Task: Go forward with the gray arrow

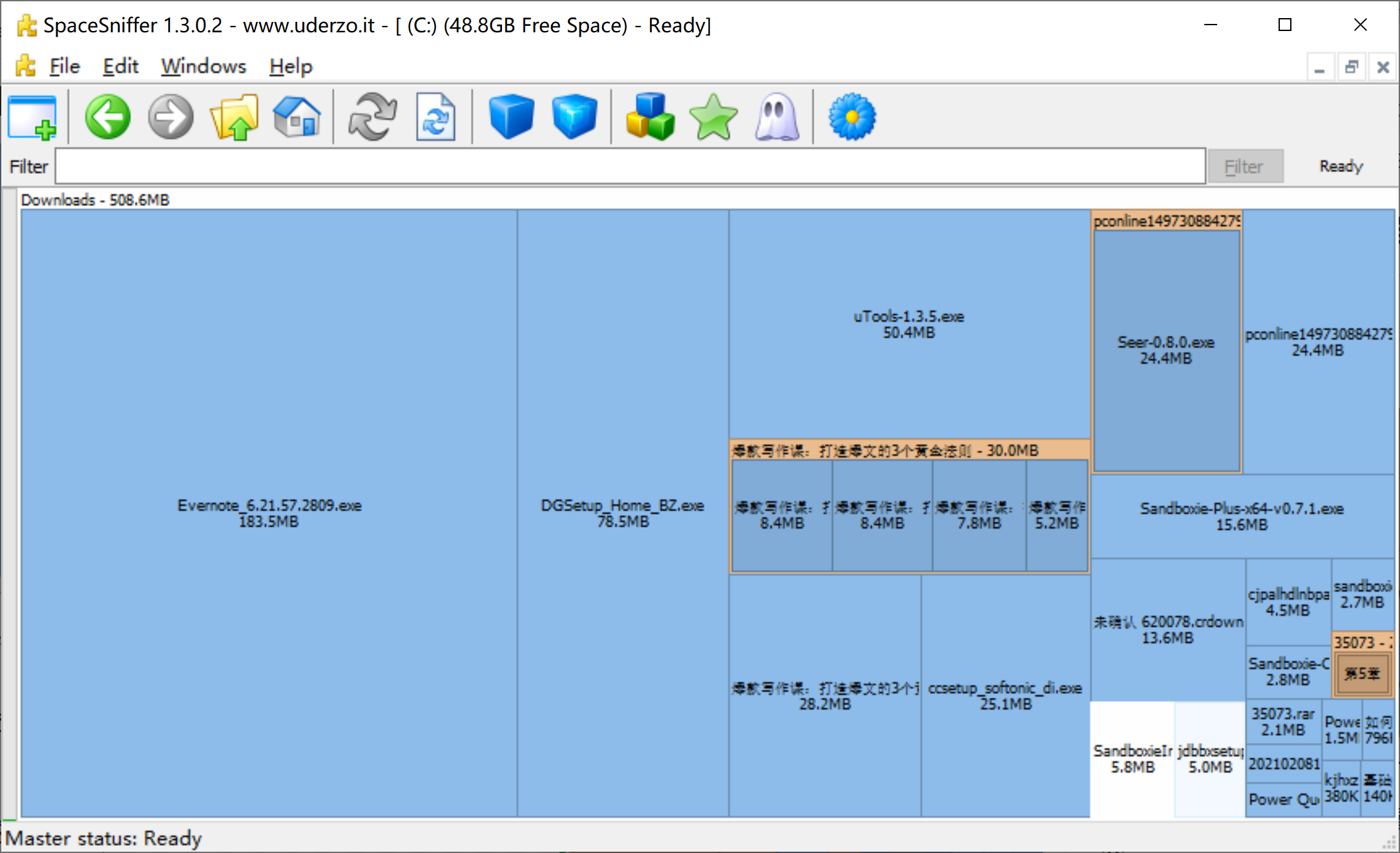Action: (x=171, y=117)
